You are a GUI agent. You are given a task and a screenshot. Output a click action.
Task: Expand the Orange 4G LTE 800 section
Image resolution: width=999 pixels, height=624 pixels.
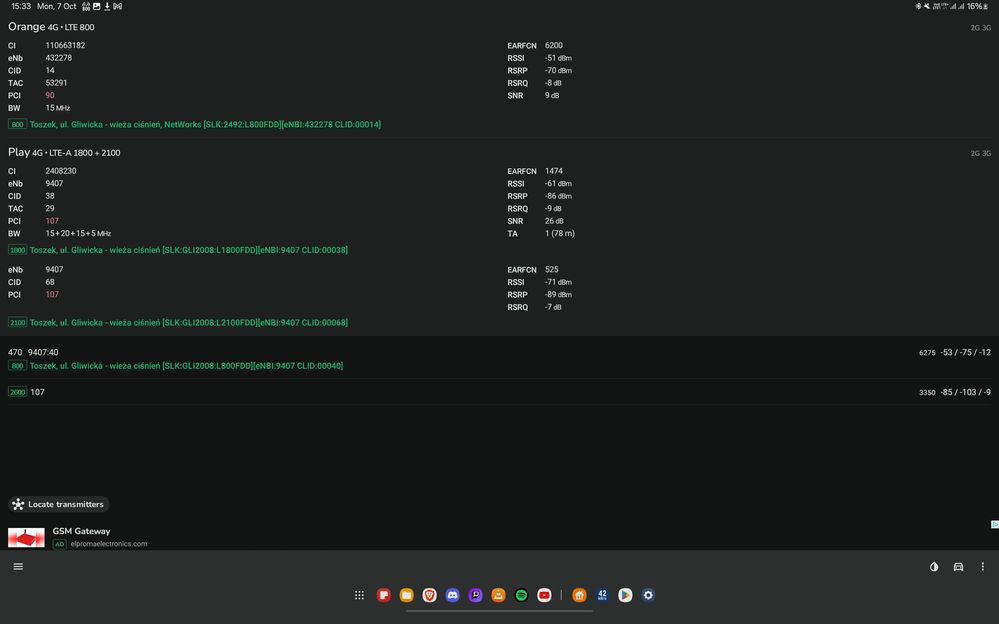pyautogui.click(x=51, y=27)
